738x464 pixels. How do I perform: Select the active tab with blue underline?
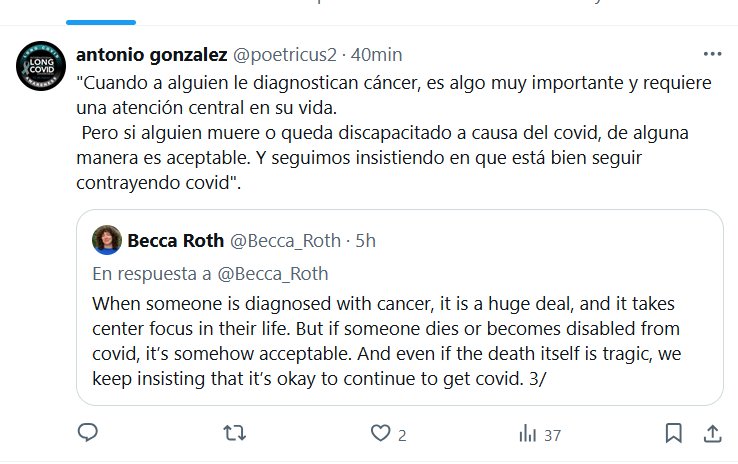100,12
